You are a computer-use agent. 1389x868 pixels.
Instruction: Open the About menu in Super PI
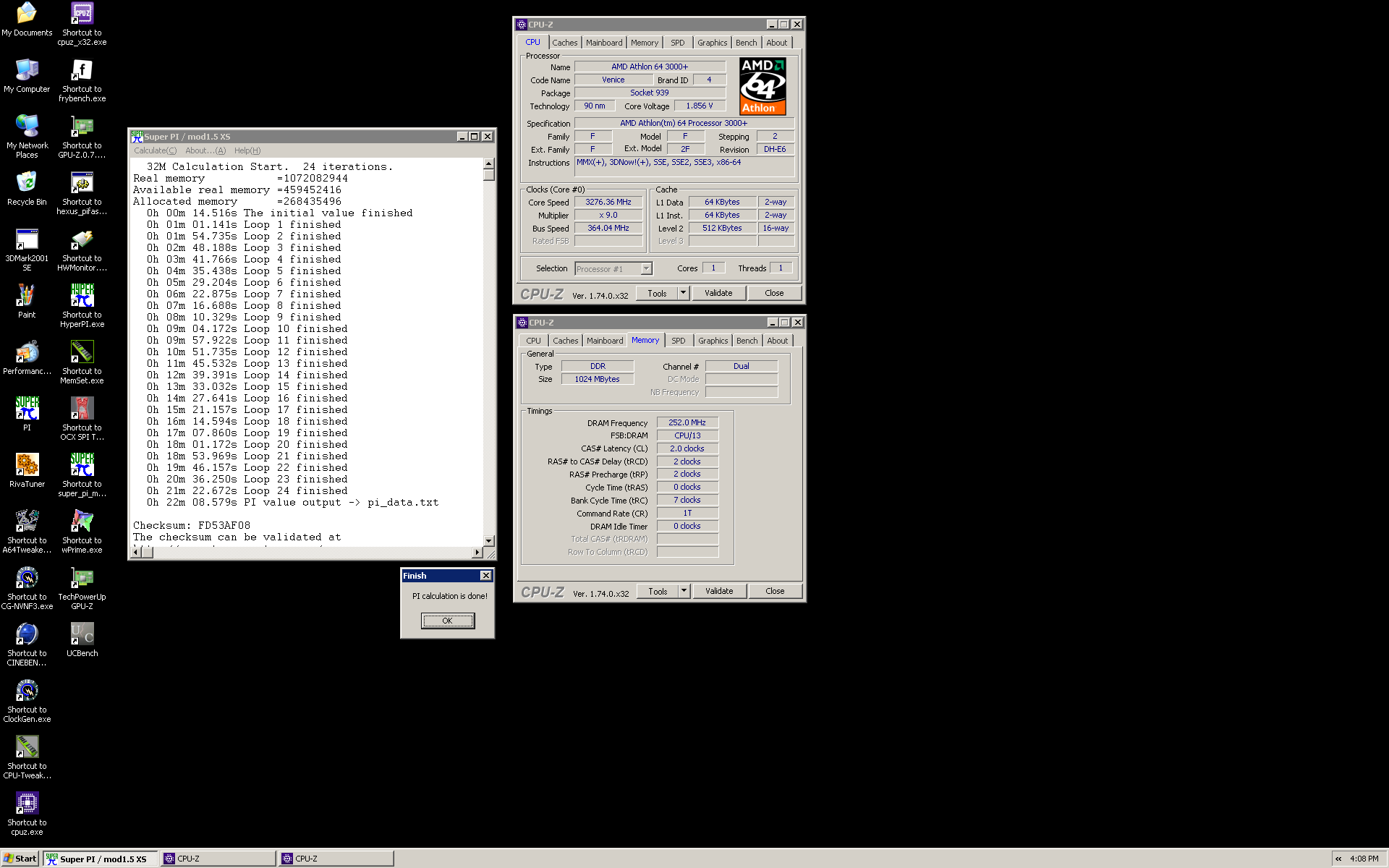click(205, 150)
